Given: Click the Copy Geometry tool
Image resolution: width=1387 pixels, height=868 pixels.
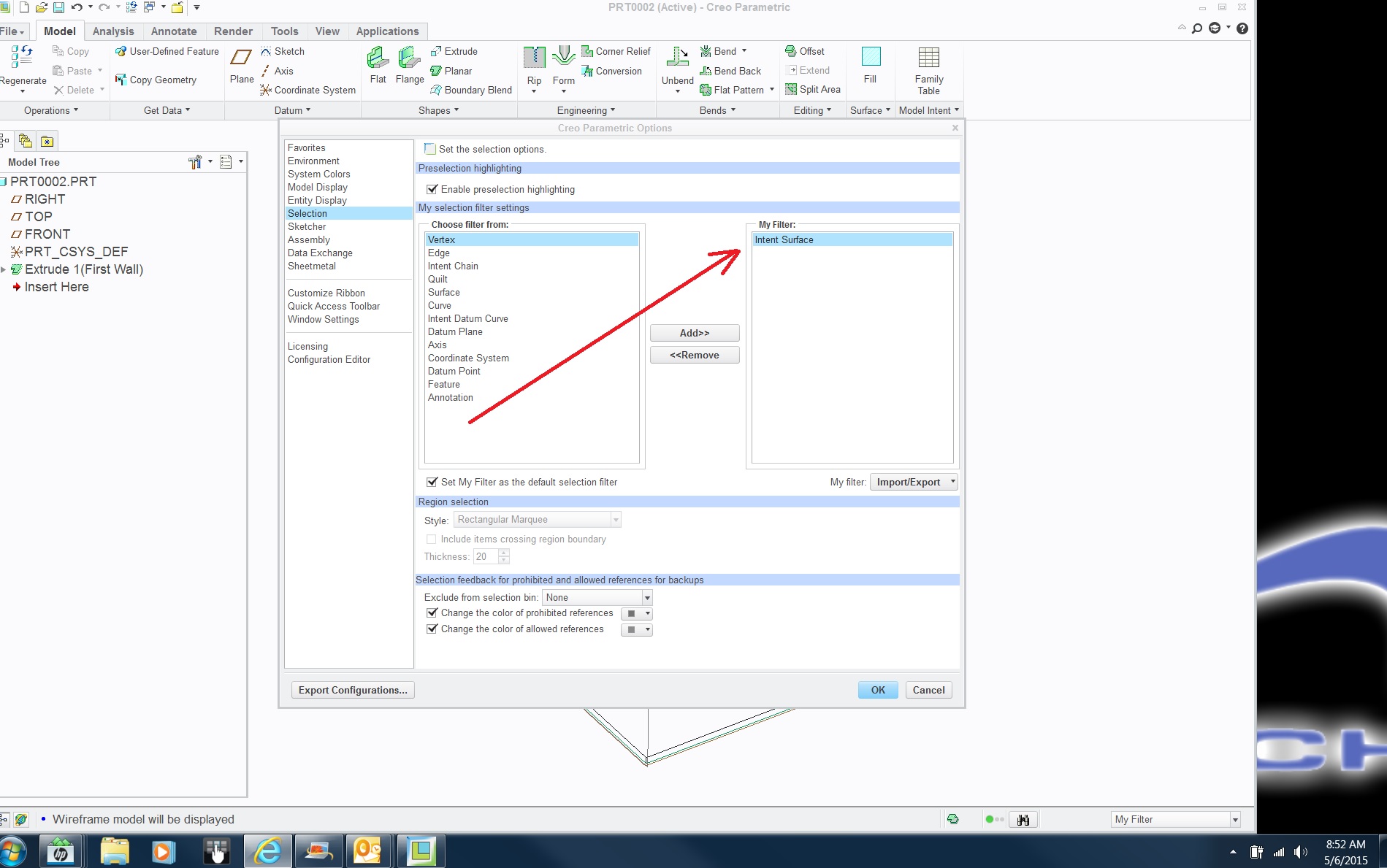Looking at the screenshot, I should coord(156,80).
